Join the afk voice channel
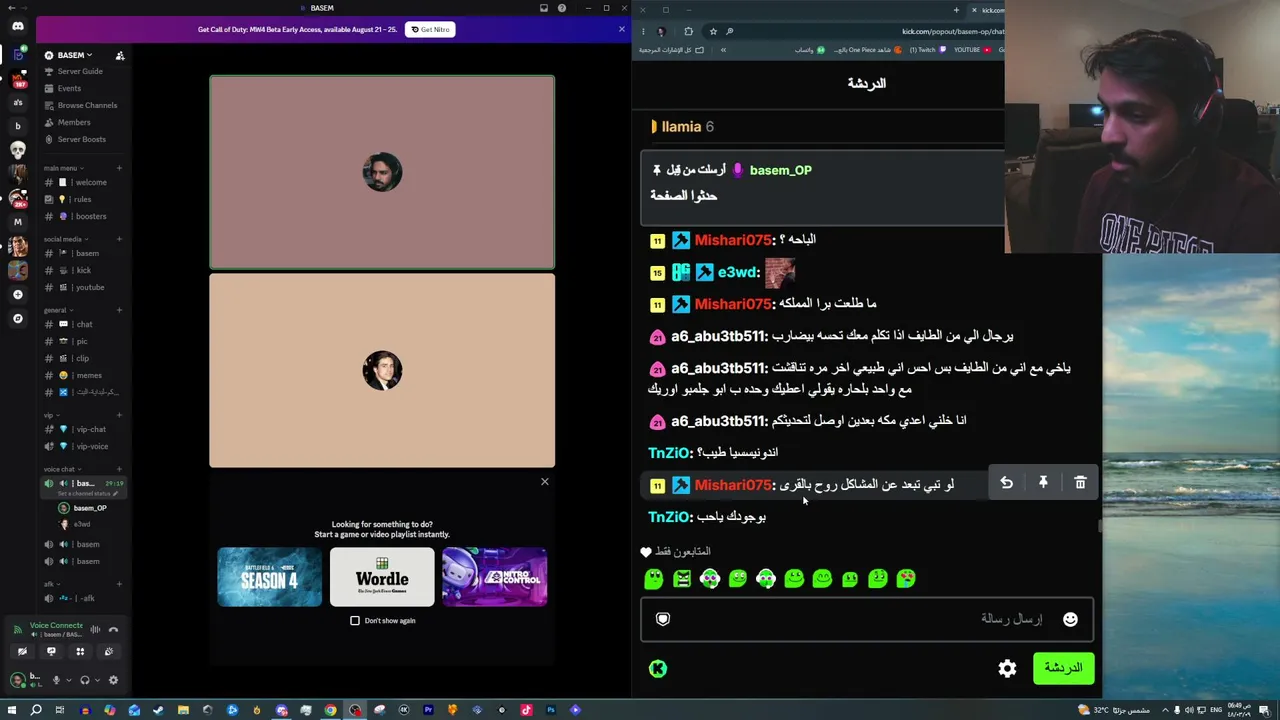This screenshot has width=1280, height=720. (82, 598)
